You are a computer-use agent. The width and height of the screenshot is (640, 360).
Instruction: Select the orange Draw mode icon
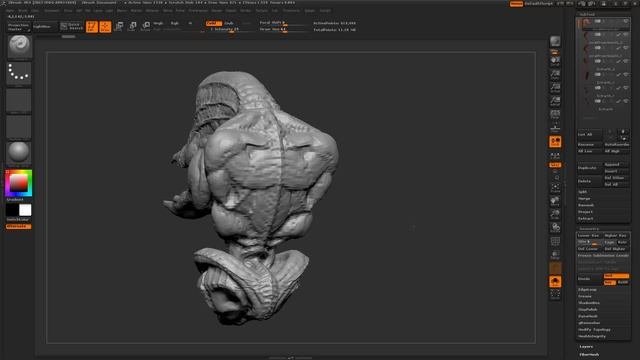105,27
